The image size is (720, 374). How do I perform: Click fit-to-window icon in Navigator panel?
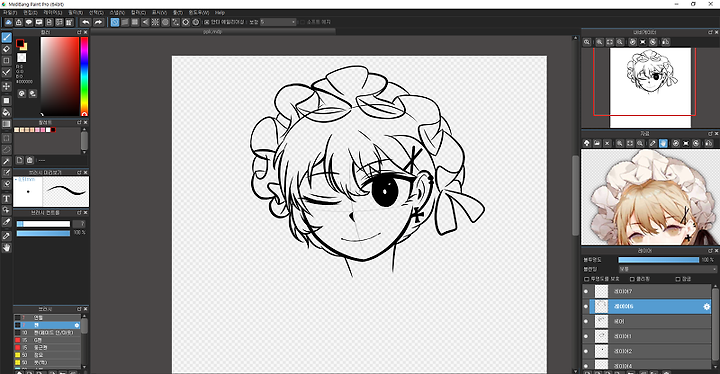pyautogui.click(x=610, y=42)
